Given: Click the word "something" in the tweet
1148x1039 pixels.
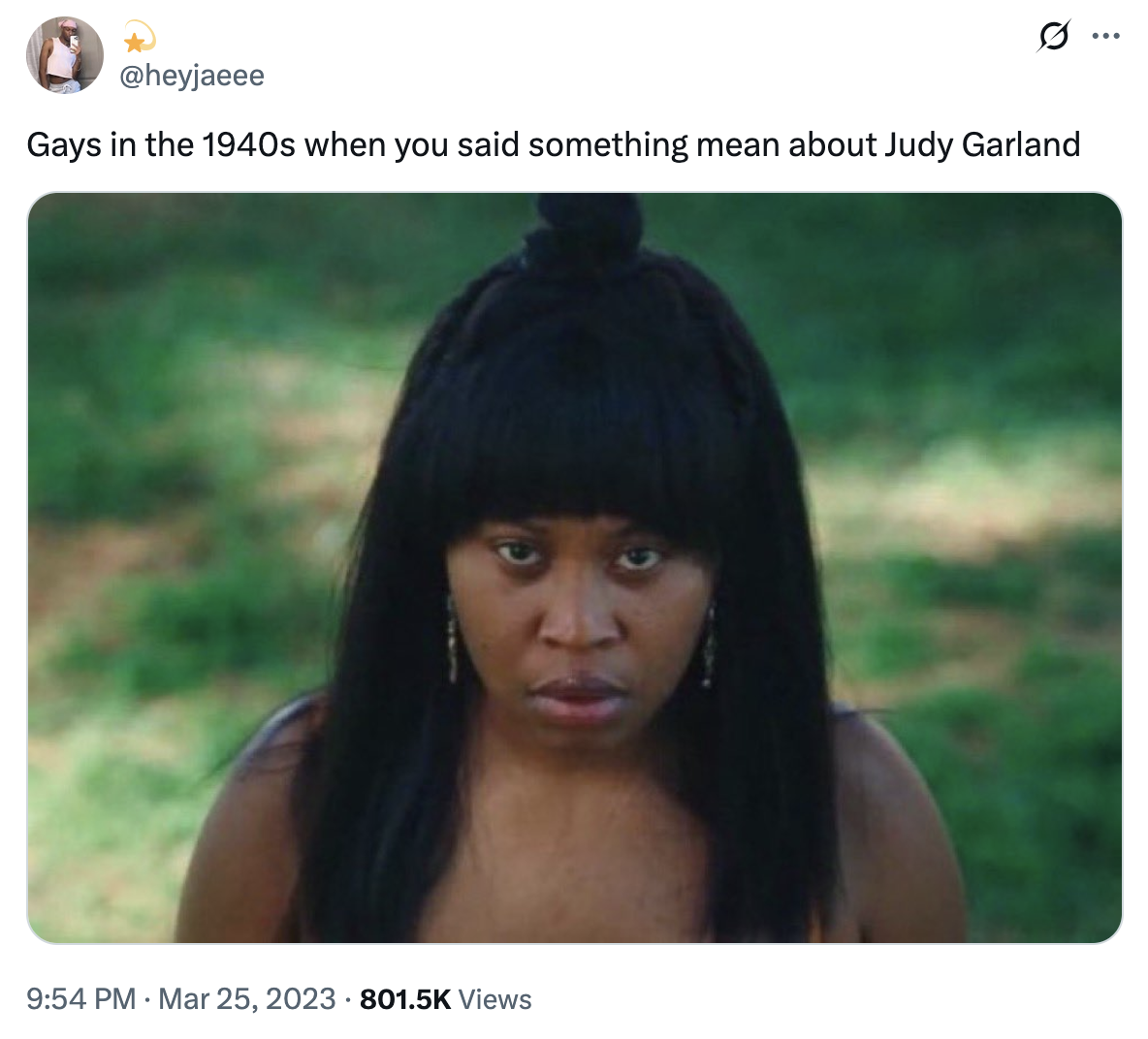Looking at the screenshot, I should pyautogui.click(x=608, y=144).
